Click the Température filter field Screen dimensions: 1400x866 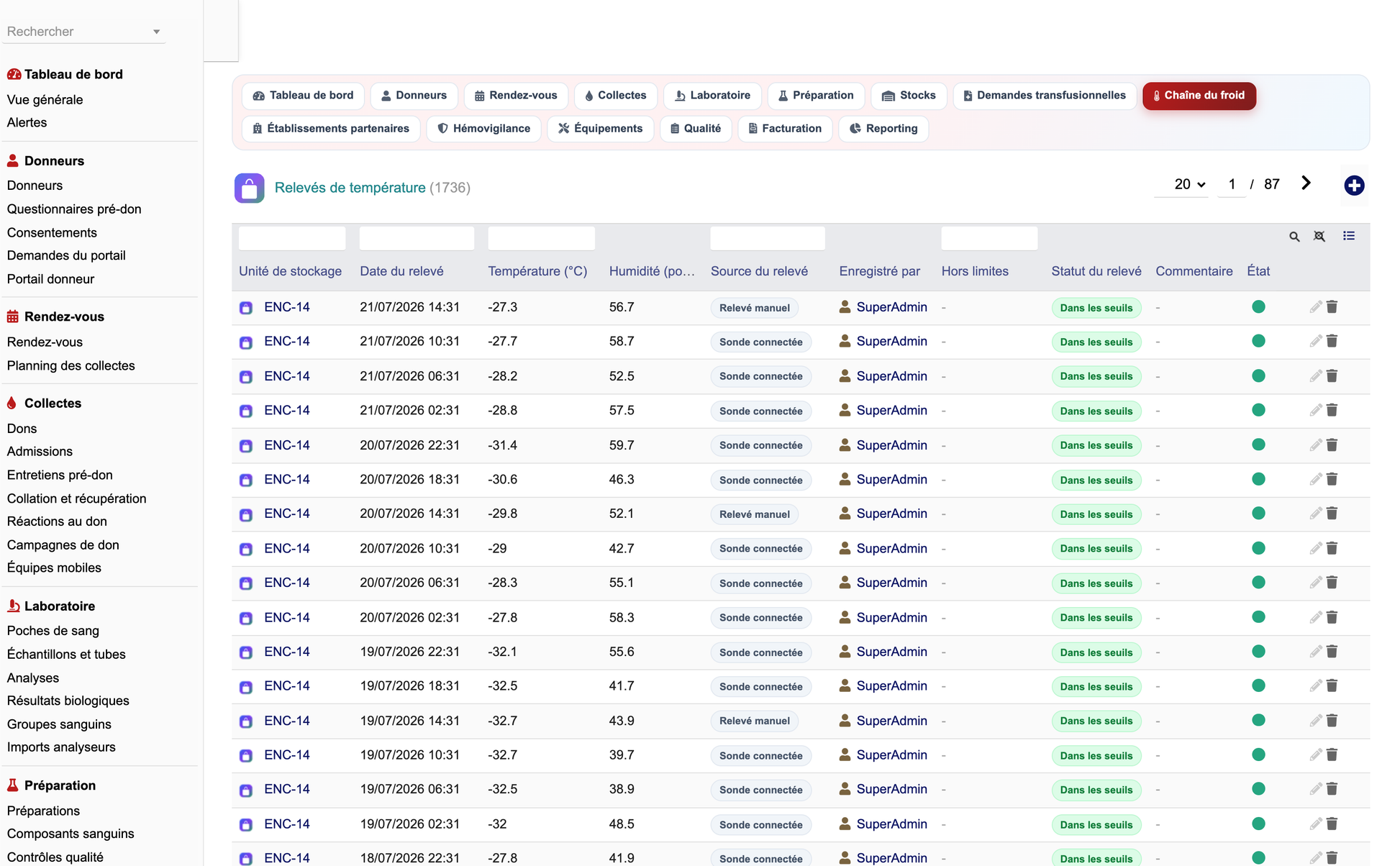541,238
